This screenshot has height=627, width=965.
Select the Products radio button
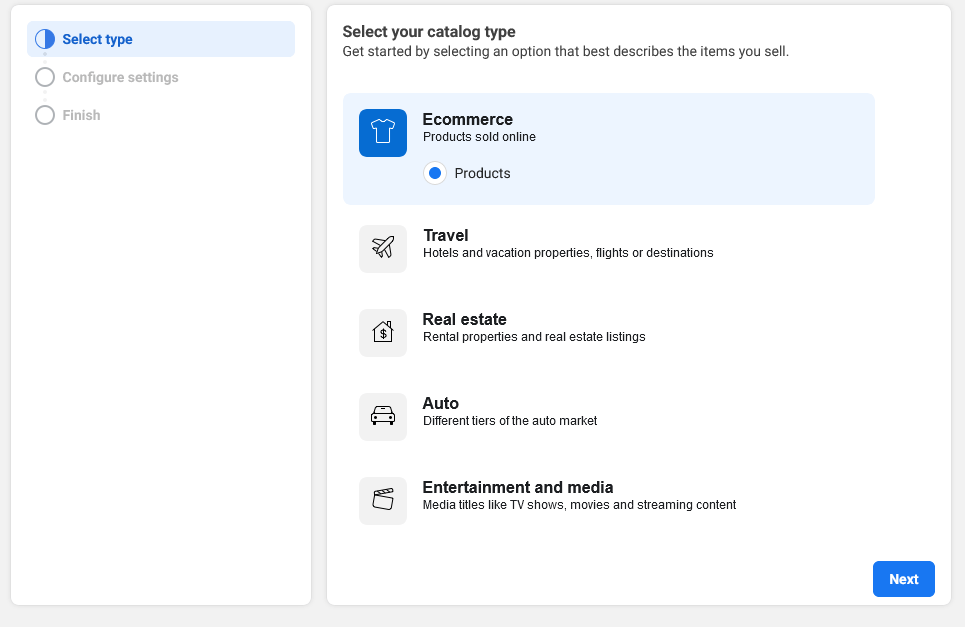[435, 174]
